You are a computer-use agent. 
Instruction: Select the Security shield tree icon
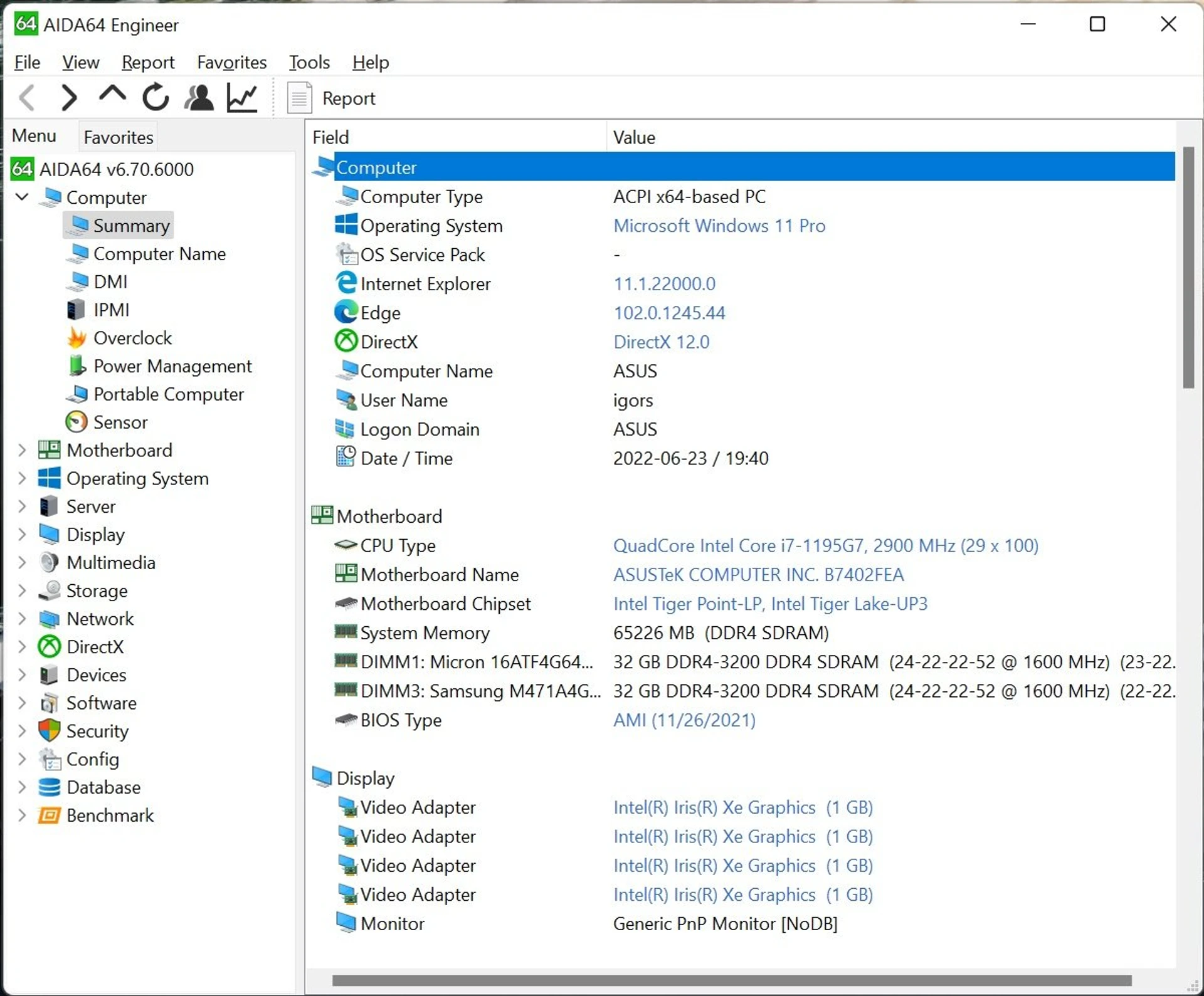pyautogui.click(x=50, y=731)
